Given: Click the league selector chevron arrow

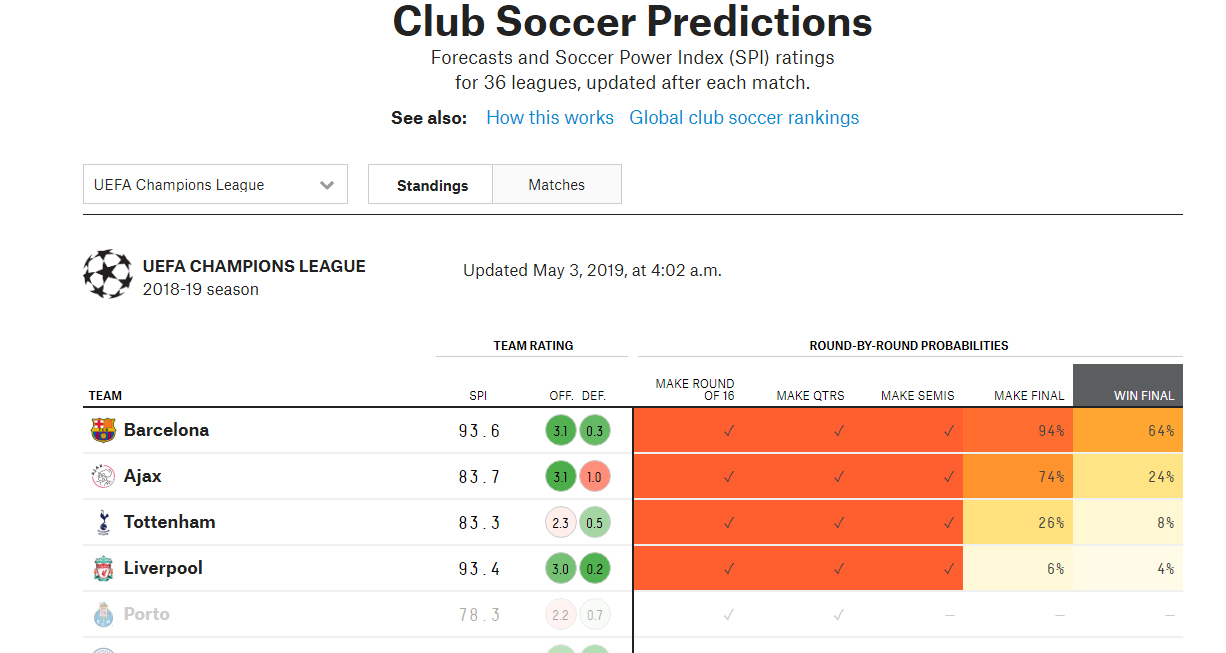Looking at the screenshot, I should [x=327, y=185].
